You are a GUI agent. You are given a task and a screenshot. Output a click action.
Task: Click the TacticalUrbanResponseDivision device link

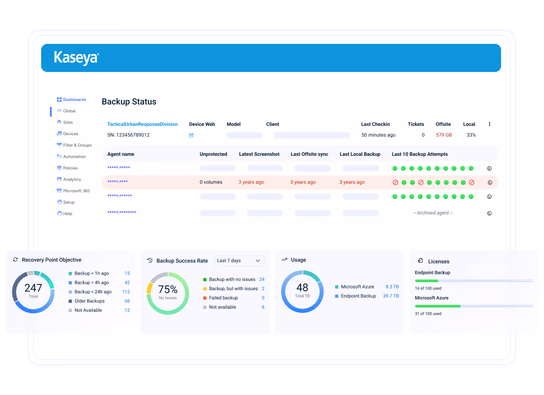[142, 124]
